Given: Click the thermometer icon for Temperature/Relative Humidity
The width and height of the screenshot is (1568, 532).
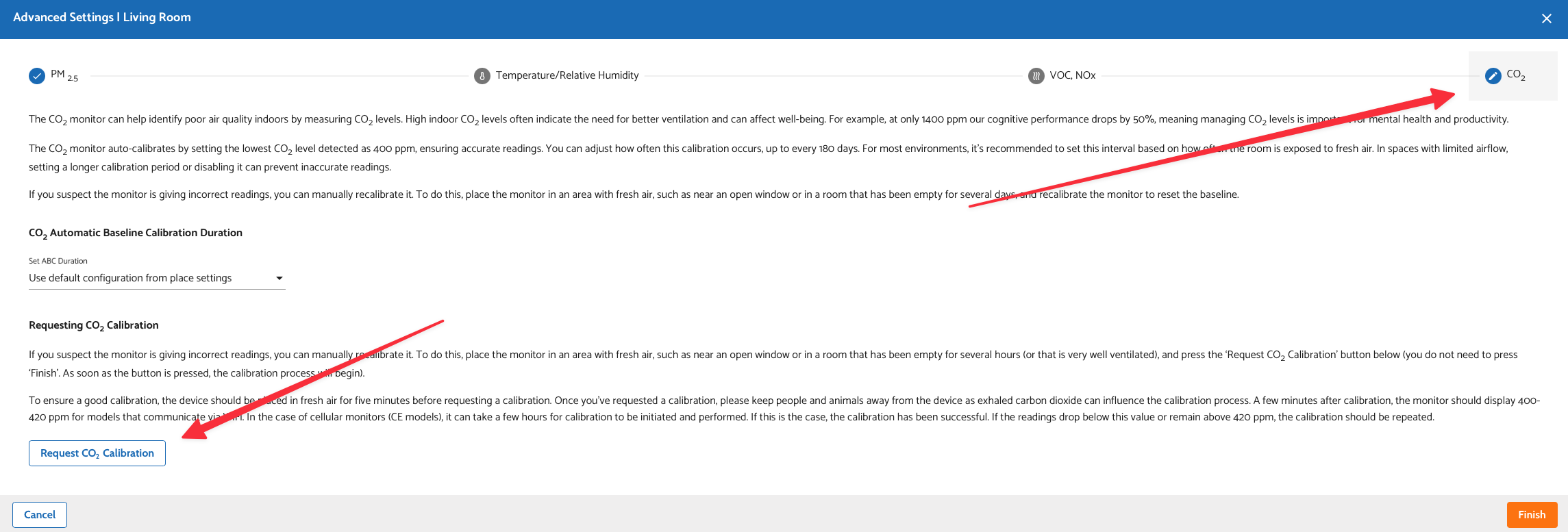Looking at the screenshot, I should pyautogui.click(x=482, y=76).
